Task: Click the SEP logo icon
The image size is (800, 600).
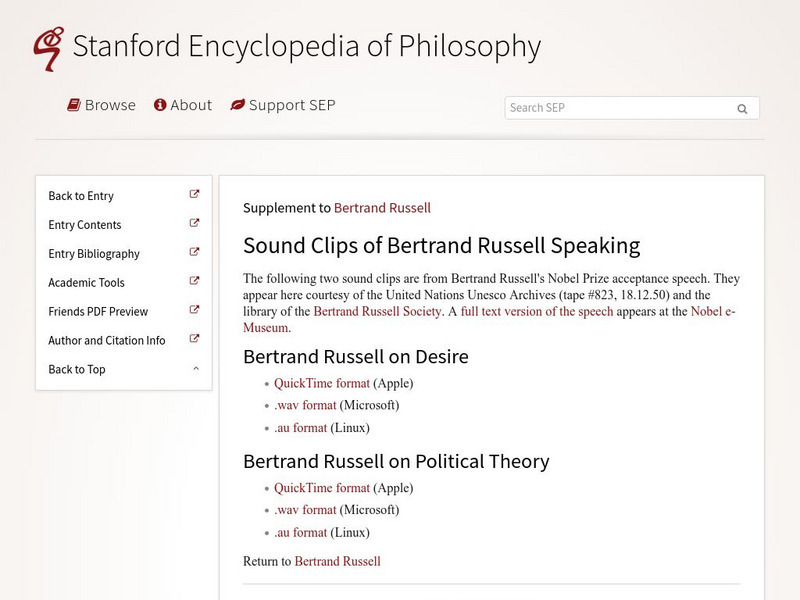Action: (x=47, y=48)
